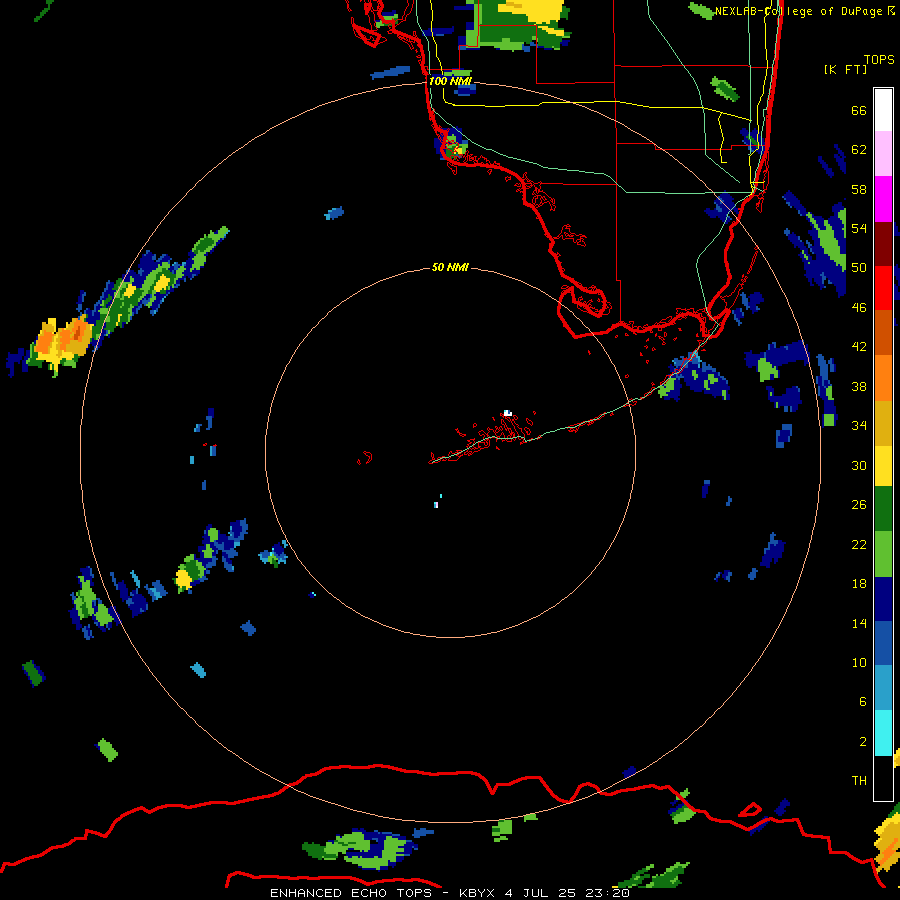Pick the light pink legend swatch

(x=883, y=153)
